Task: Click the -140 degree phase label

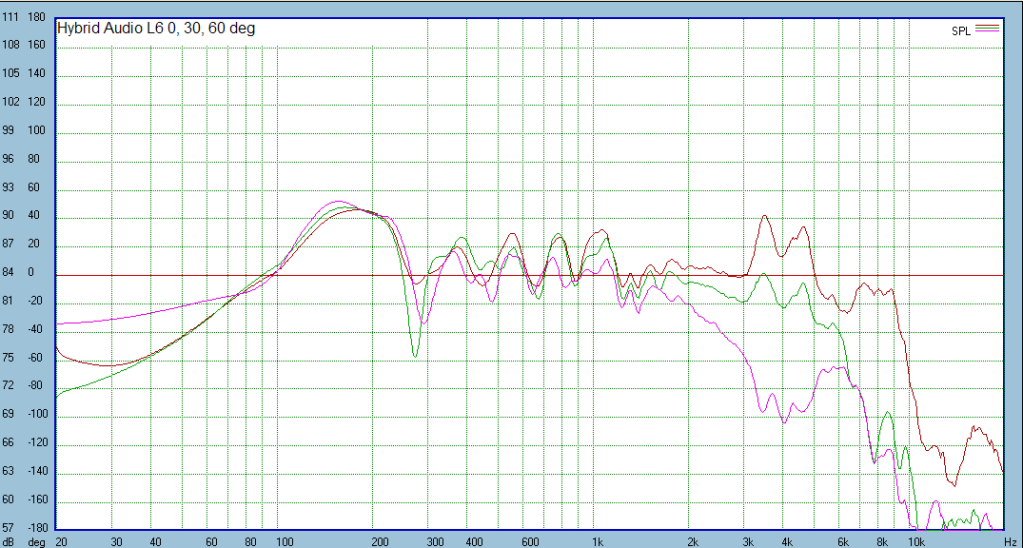Action: [x=38, y=471]
